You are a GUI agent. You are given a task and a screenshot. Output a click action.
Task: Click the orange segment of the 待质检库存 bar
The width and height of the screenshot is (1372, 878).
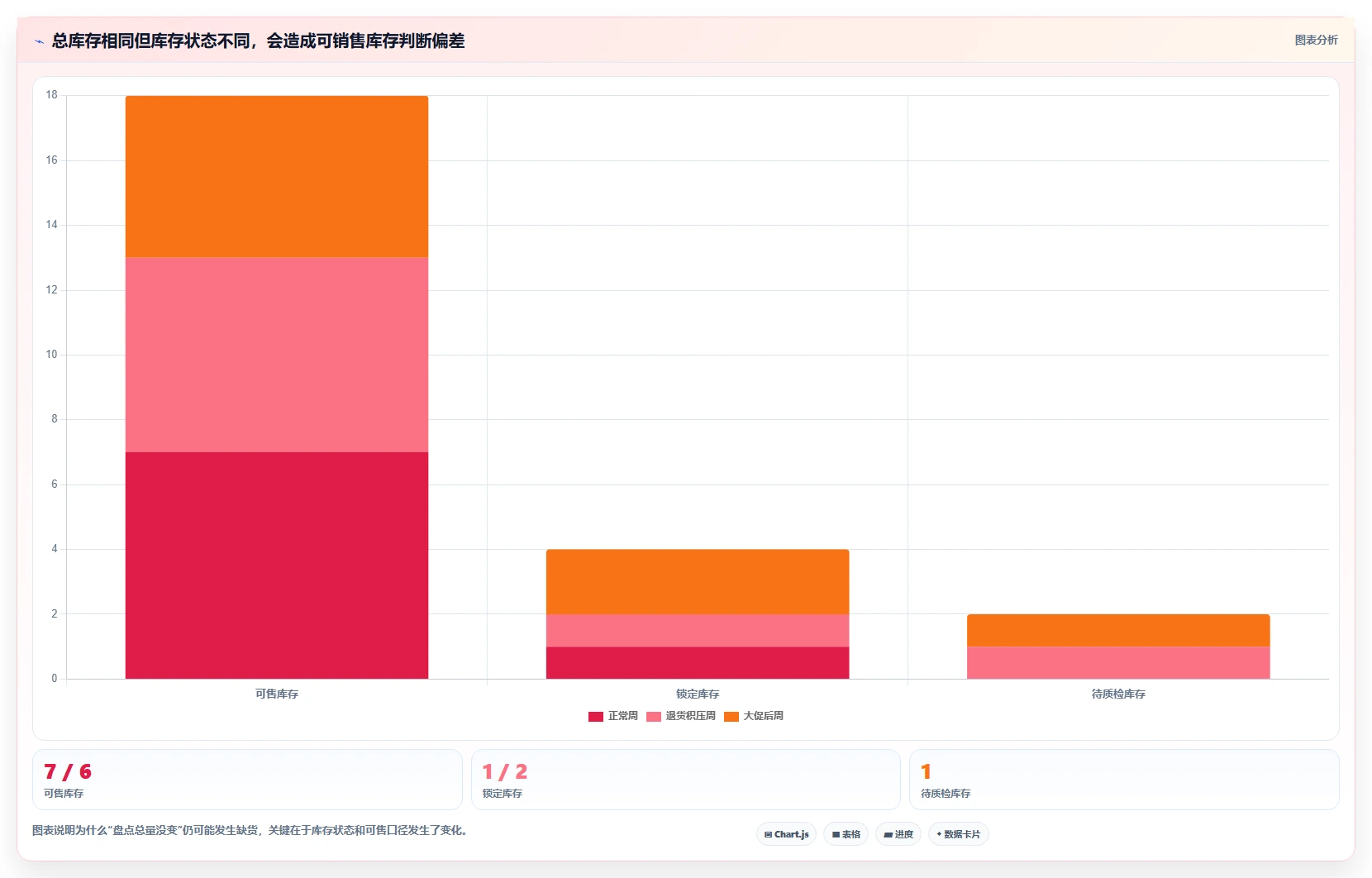point(1118,630)
